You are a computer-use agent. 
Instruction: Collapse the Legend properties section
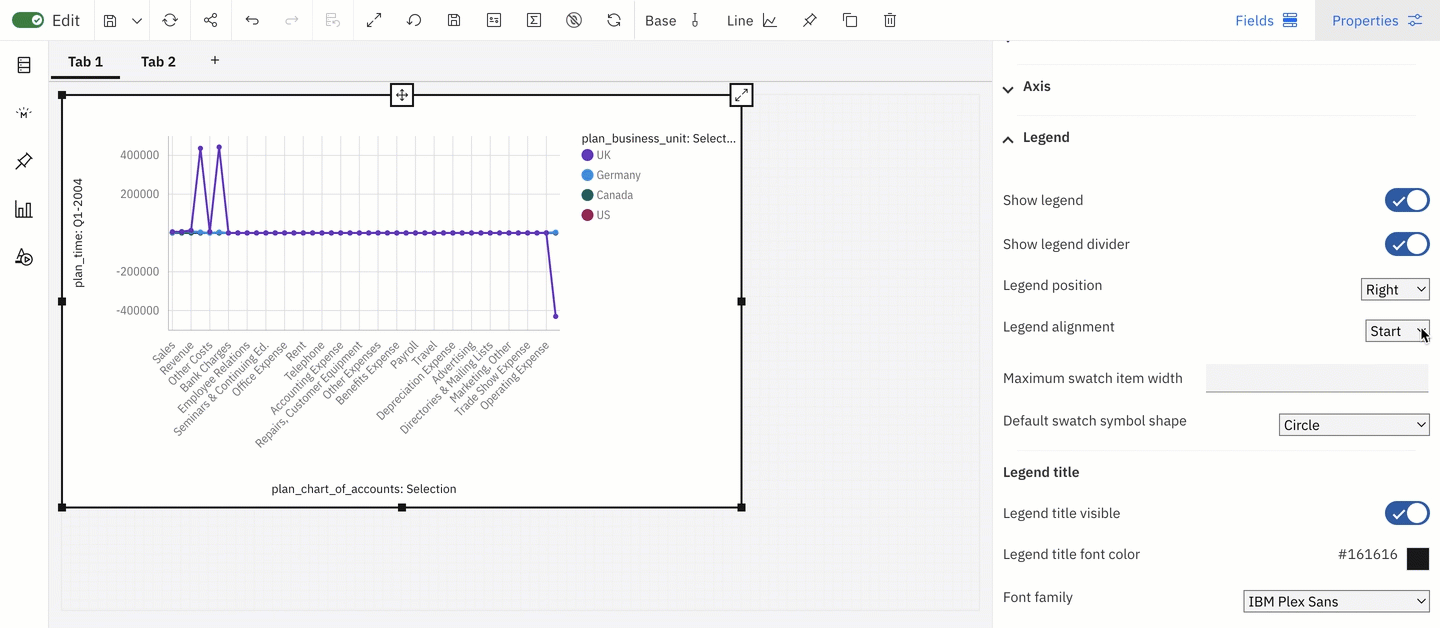click(1008, 138)
